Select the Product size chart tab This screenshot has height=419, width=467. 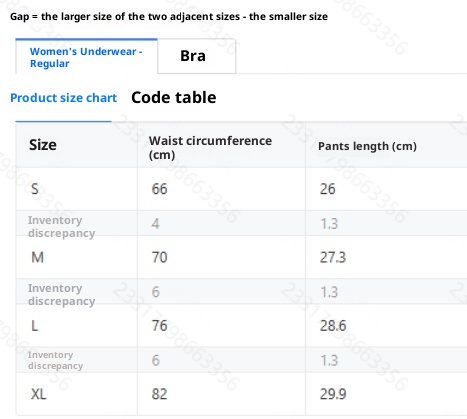coord(63,98)
